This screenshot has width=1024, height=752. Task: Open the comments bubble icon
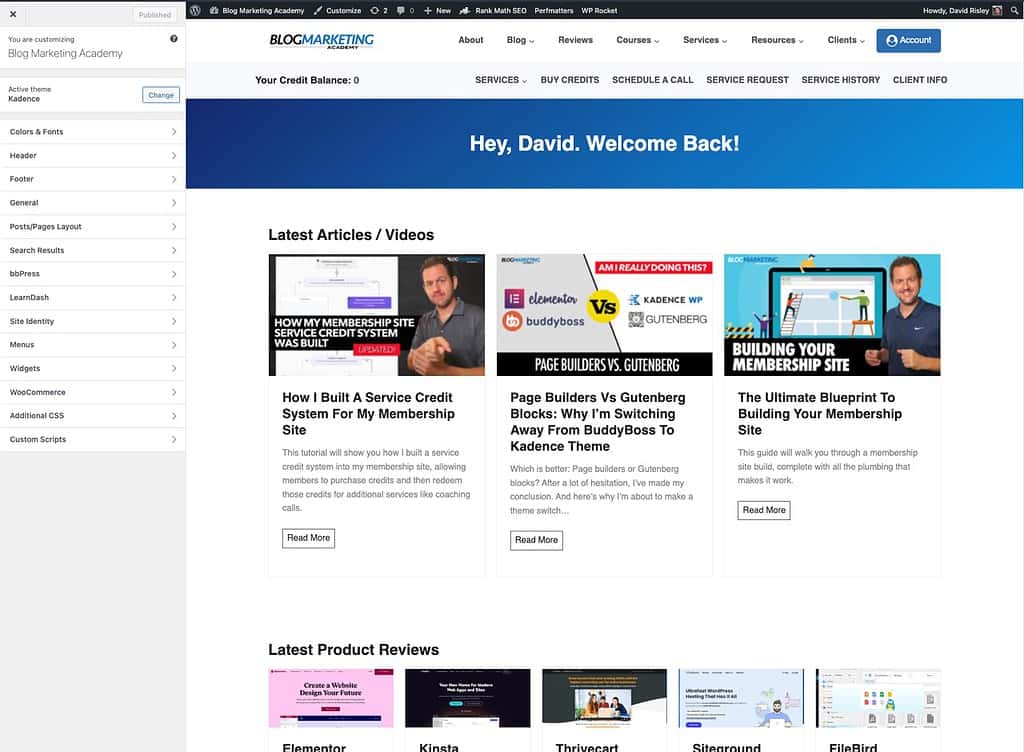pyautogui.click(x=406, y=10)
